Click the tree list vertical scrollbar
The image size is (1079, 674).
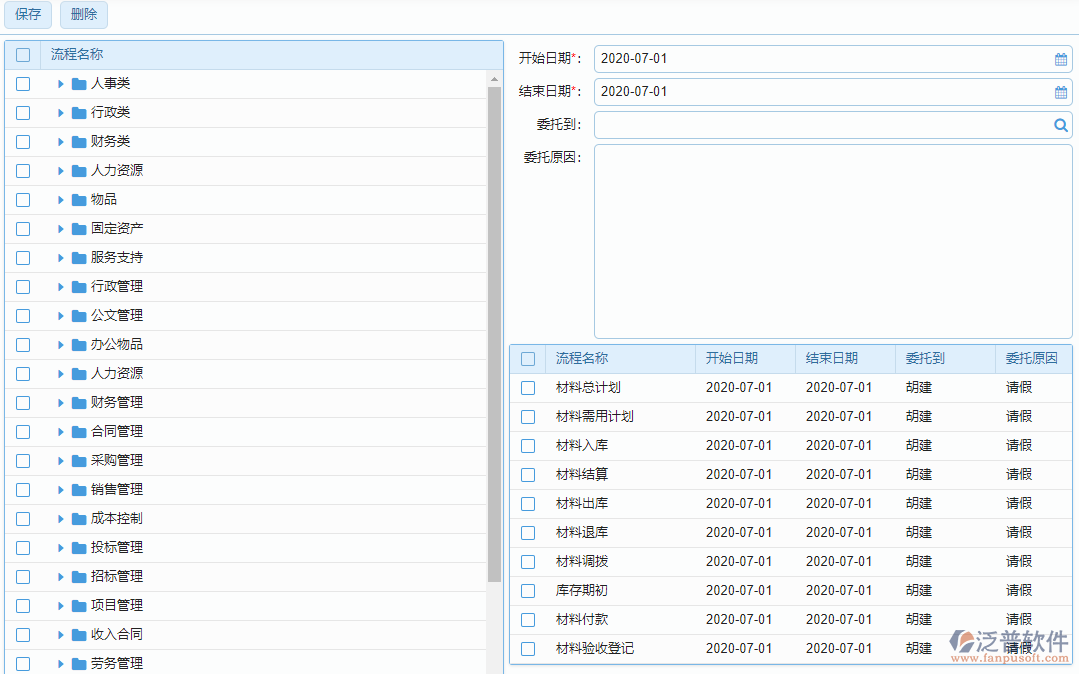coord(494,330)
